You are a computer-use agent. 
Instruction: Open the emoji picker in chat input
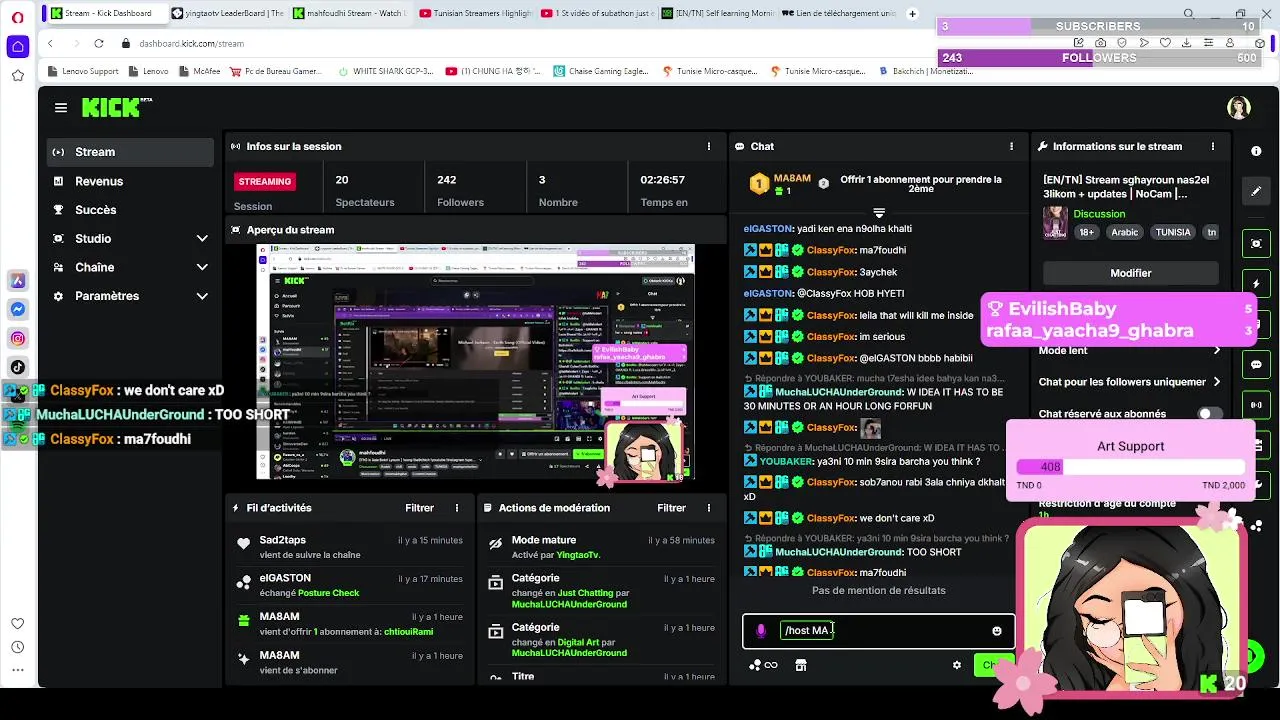pos(996,631)
